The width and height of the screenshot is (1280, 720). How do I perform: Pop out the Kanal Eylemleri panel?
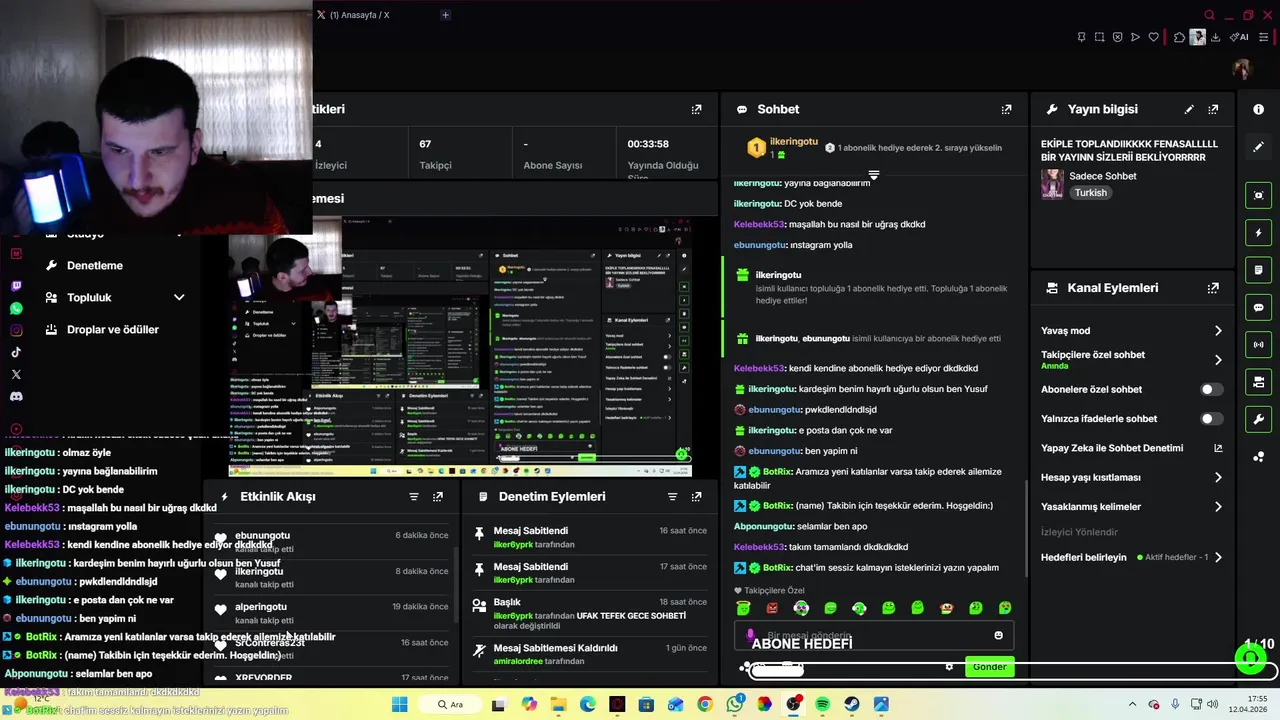click(x=1213, y=288)
